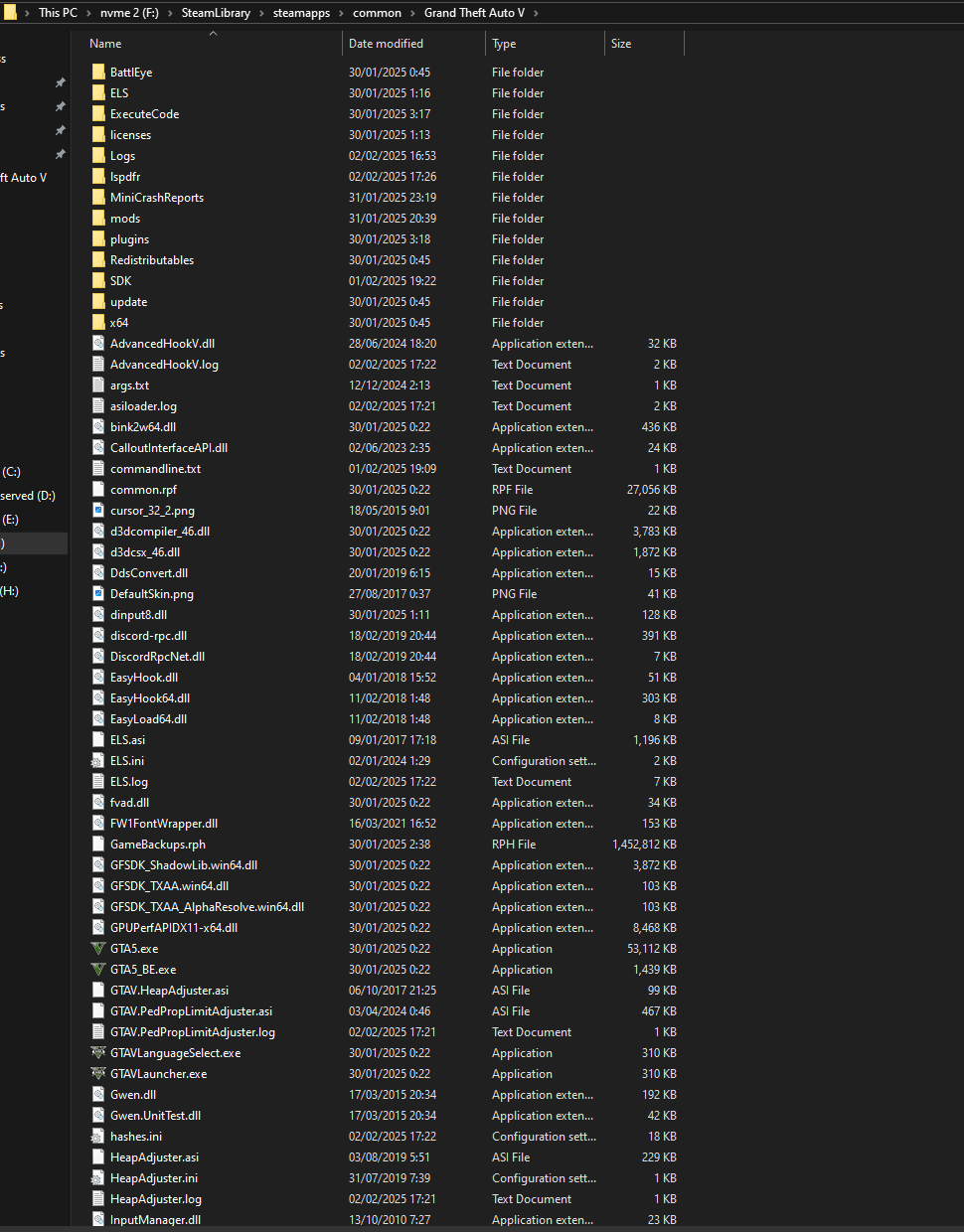Select the args.txt document icon
The width and height of the screenshot is (964, 1232).
98,385
